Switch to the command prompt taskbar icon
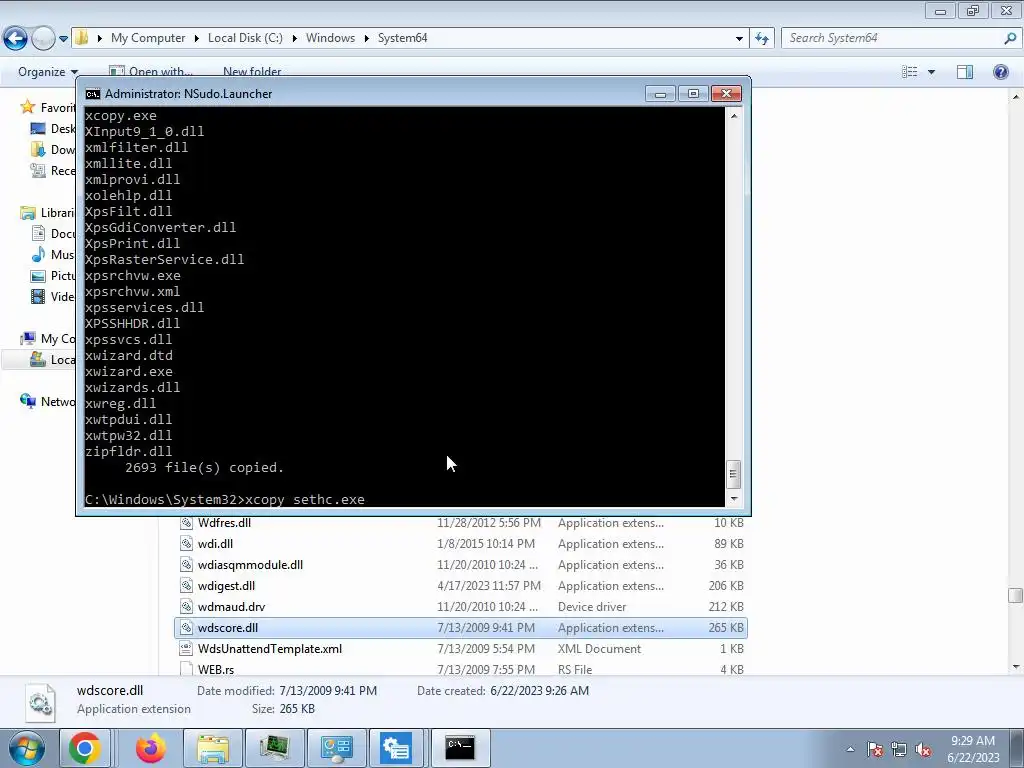The width and height of the screenshot is (1024, 768). click(x=460, y=748)
